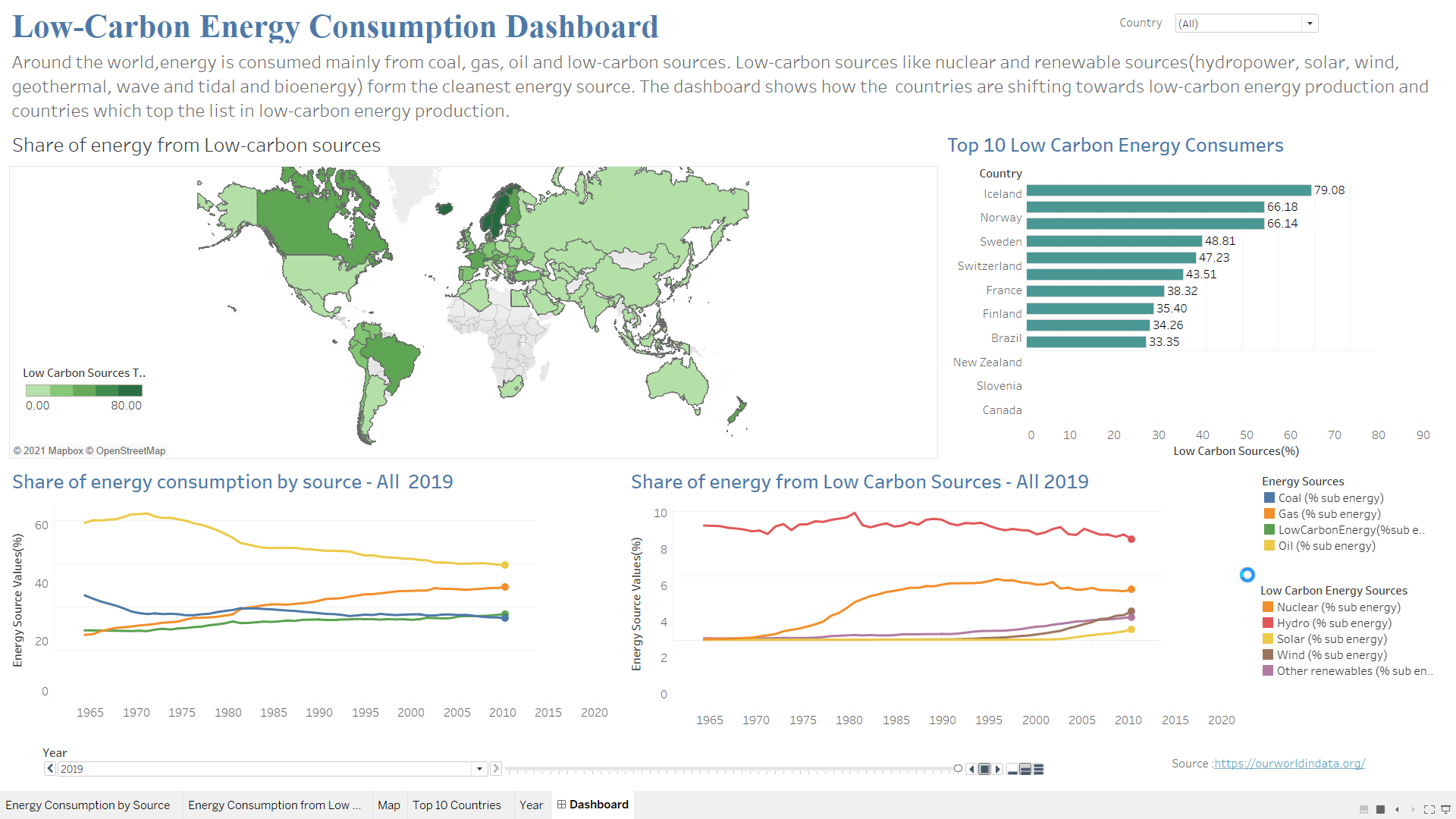Step the animation backward one year
The height and width of the screenshot is (819, 1456).
(972, 768)
